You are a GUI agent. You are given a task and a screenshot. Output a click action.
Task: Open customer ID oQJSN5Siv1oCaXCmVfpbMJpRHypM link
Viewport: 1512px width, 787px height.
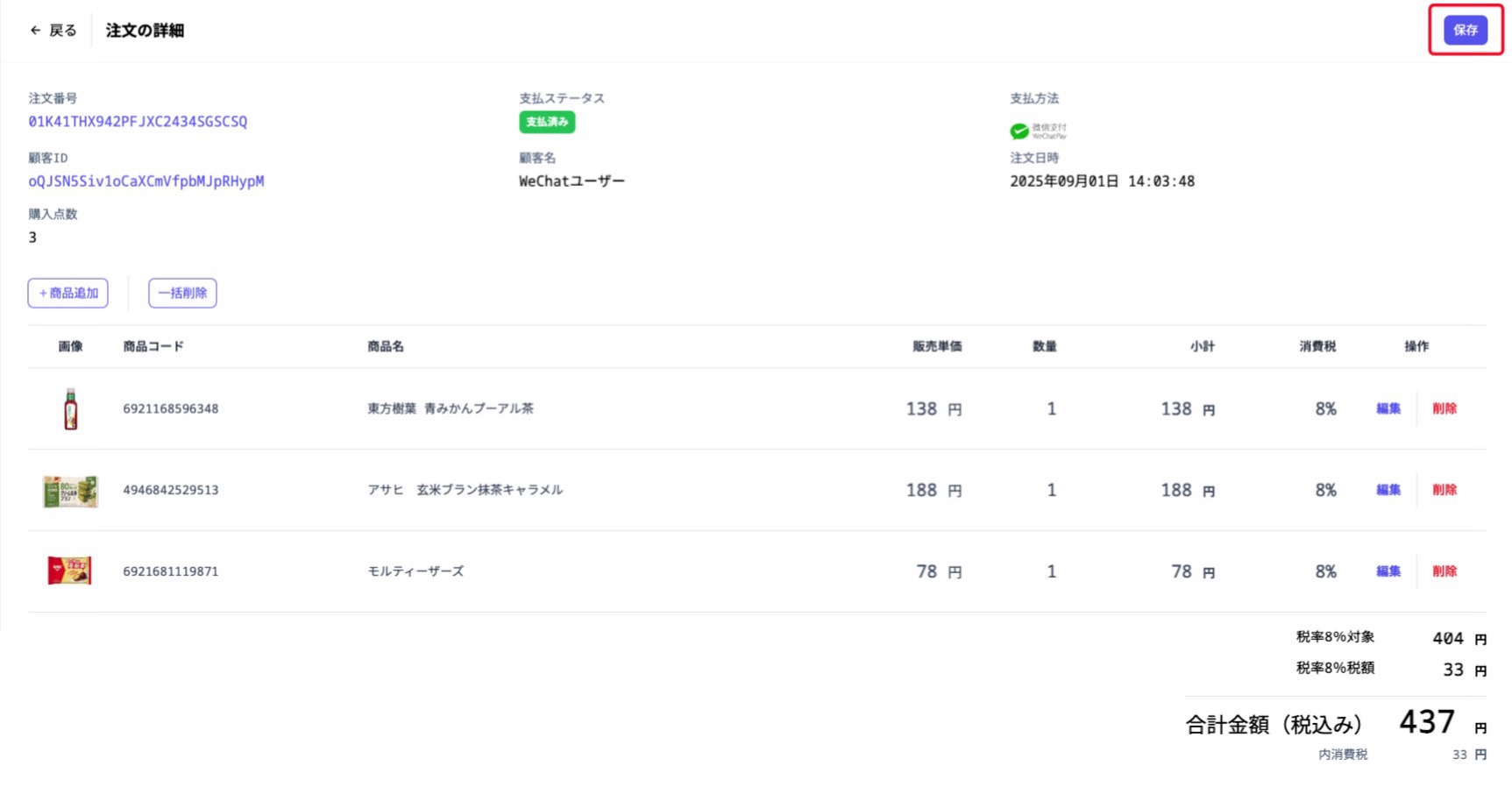point(146,181)
